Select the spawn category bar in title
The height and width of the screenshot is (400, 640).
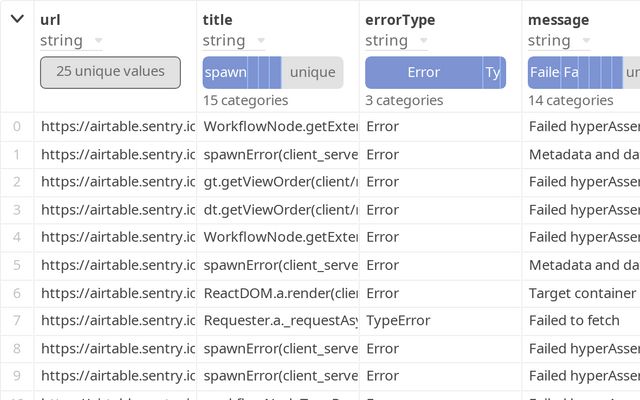click(224, 72)
